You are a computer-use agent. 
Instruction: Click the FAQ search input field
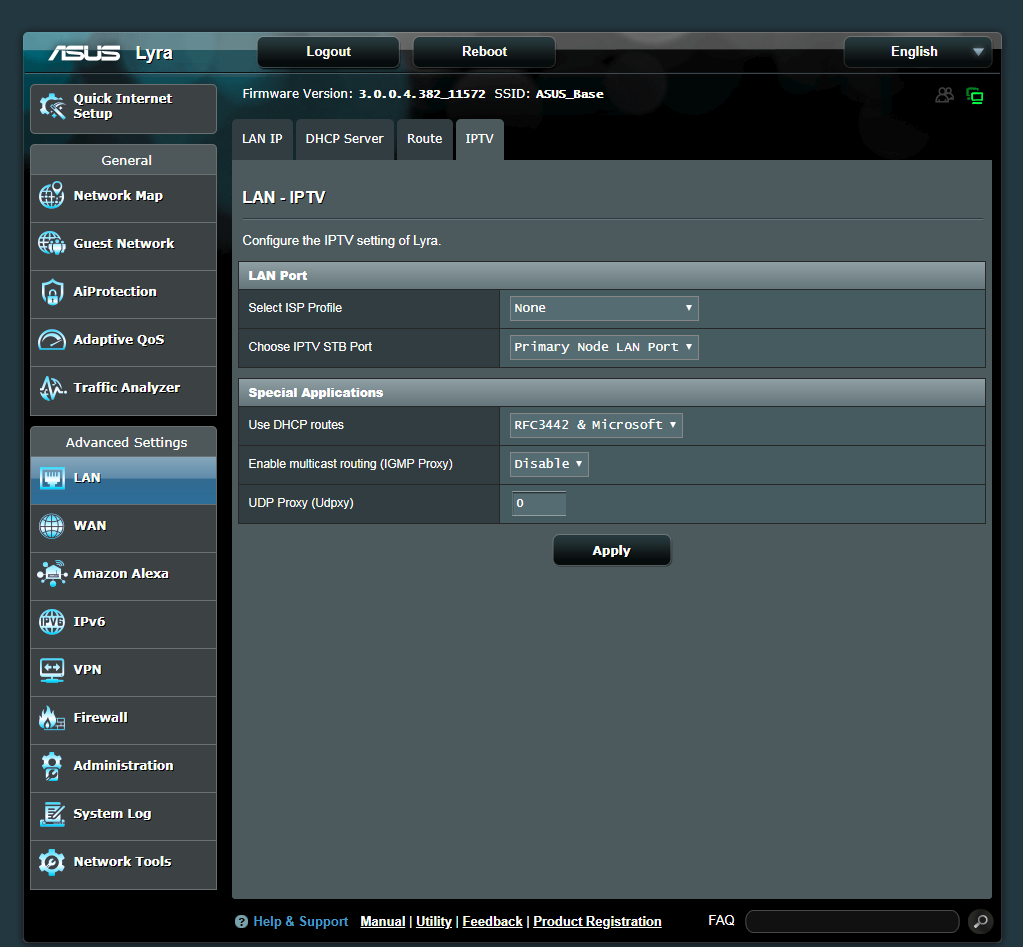852,922
